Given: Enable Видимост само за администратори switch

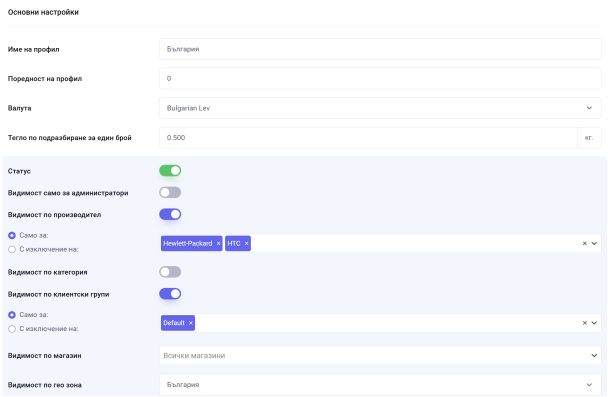Looking at the screenshot, I should click(170, 192).
